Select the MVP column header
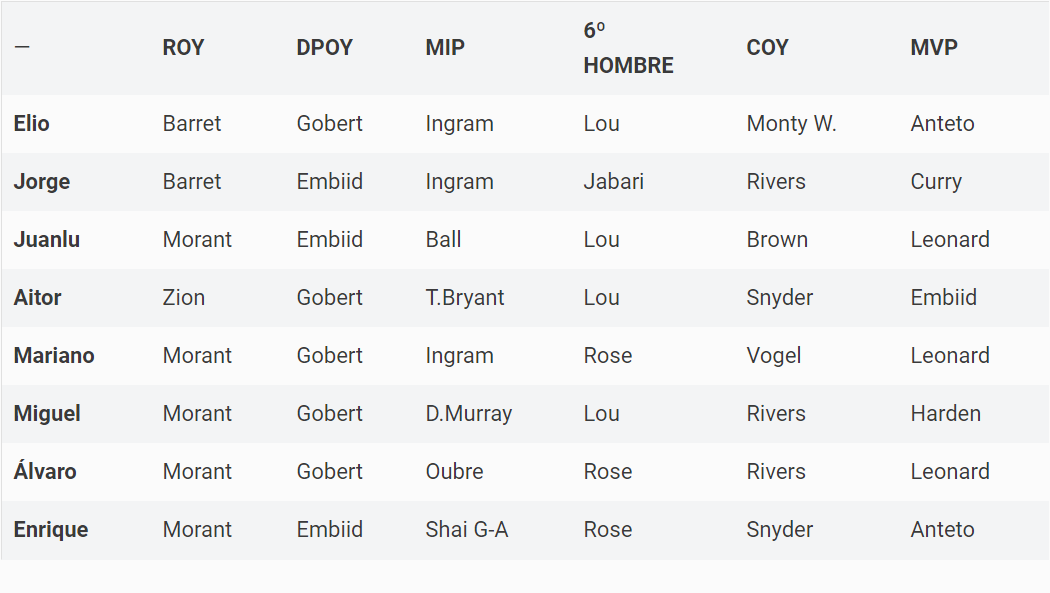The image size is (1050, 593). 933,48
